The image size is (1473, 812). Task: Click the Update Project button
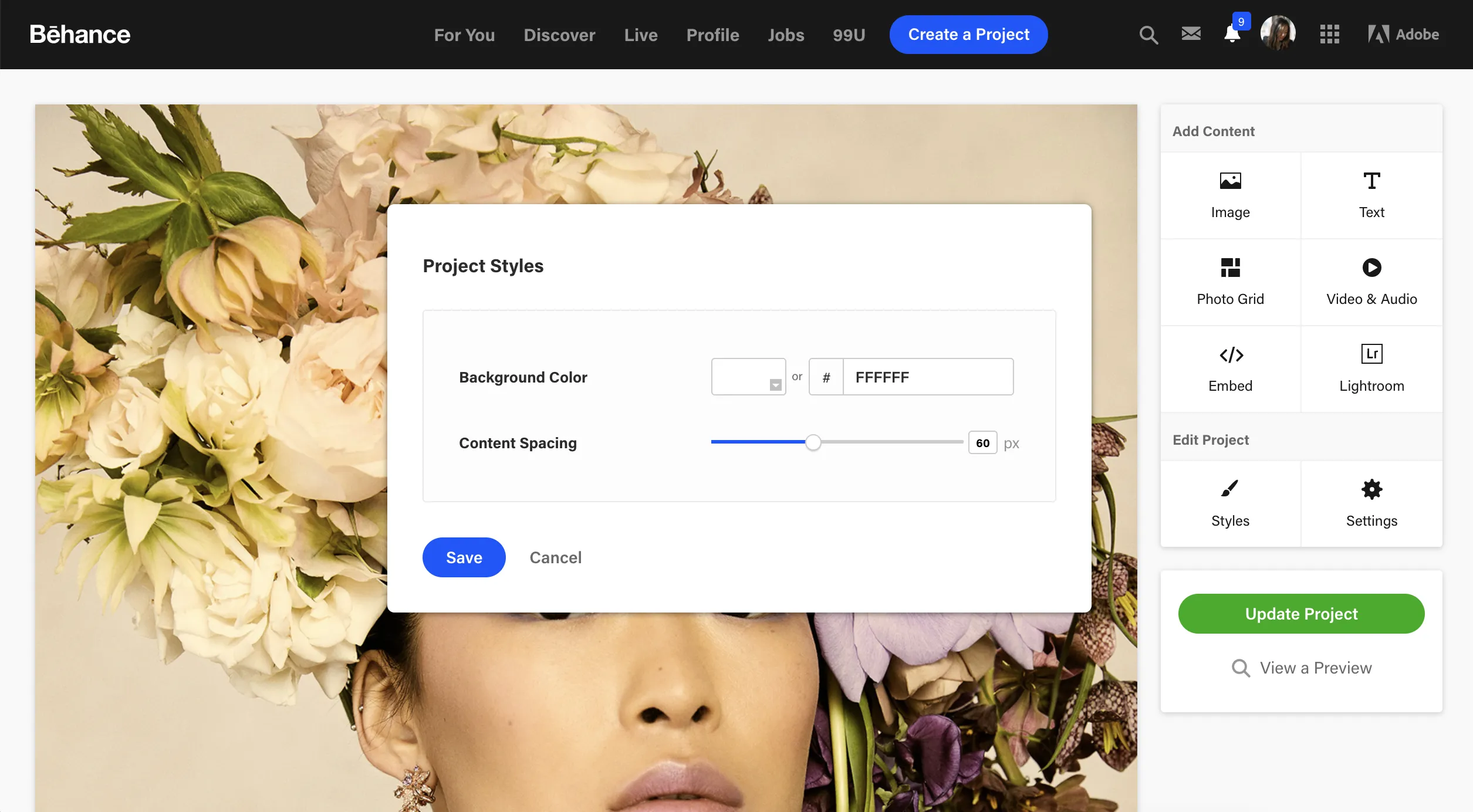[x=1301, y=613]
